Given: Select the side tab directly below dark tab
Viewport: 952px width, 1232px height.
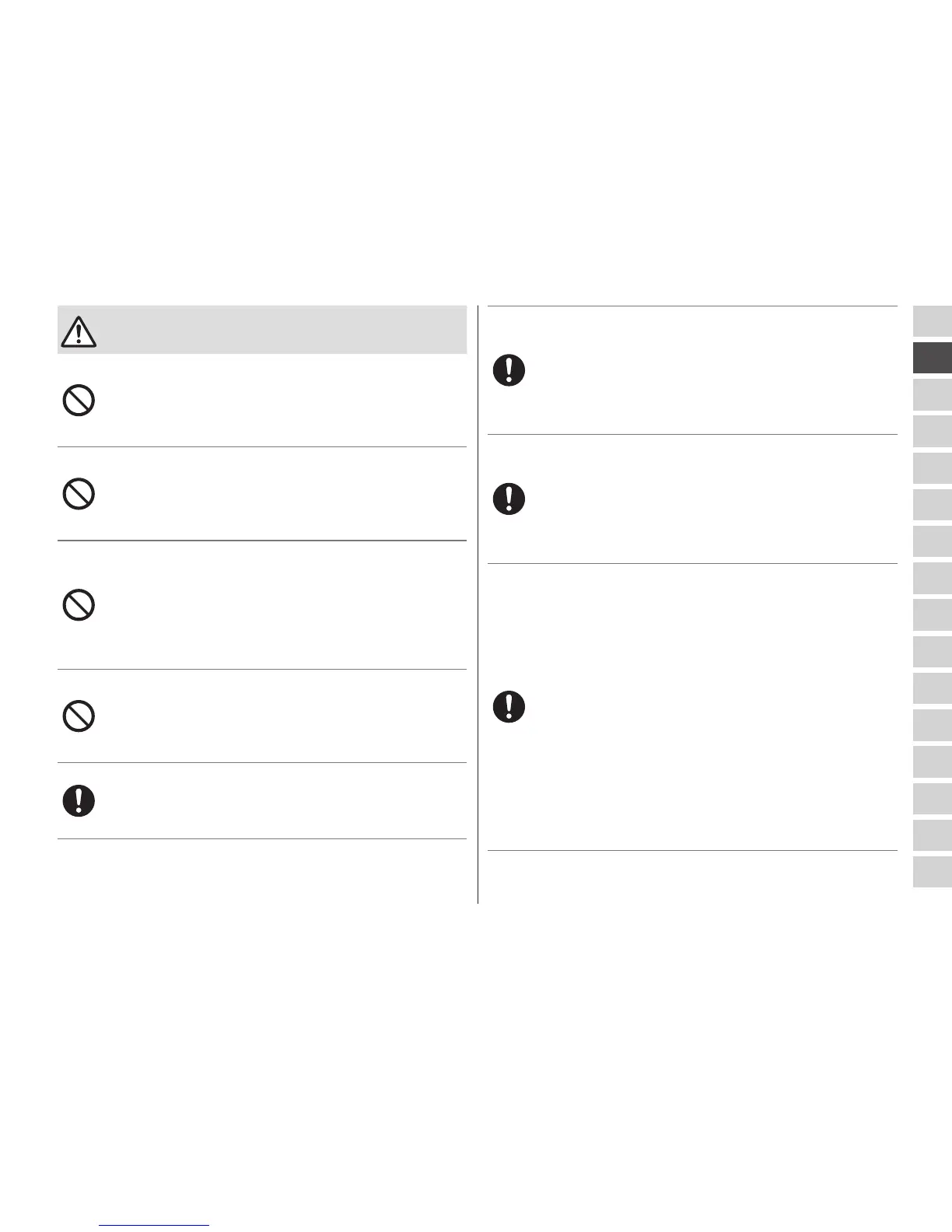Looking at the screenshot, I should pos(932,394).
